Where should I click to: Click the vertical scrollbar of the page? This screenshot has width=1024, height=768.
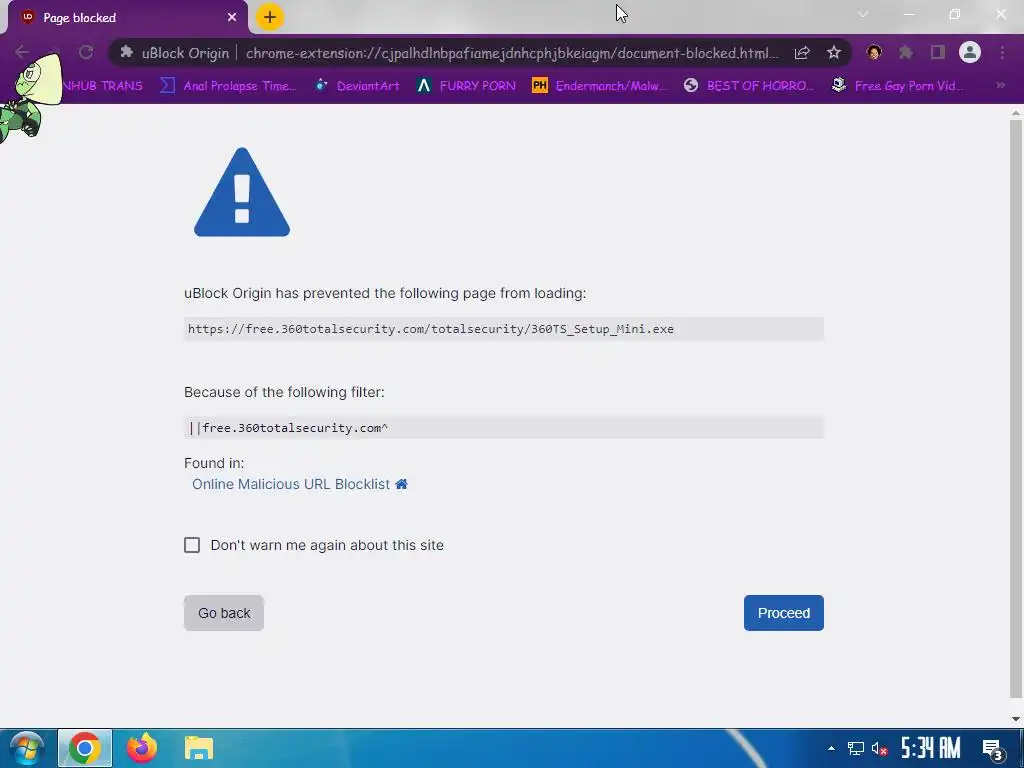coord(1016,408)
